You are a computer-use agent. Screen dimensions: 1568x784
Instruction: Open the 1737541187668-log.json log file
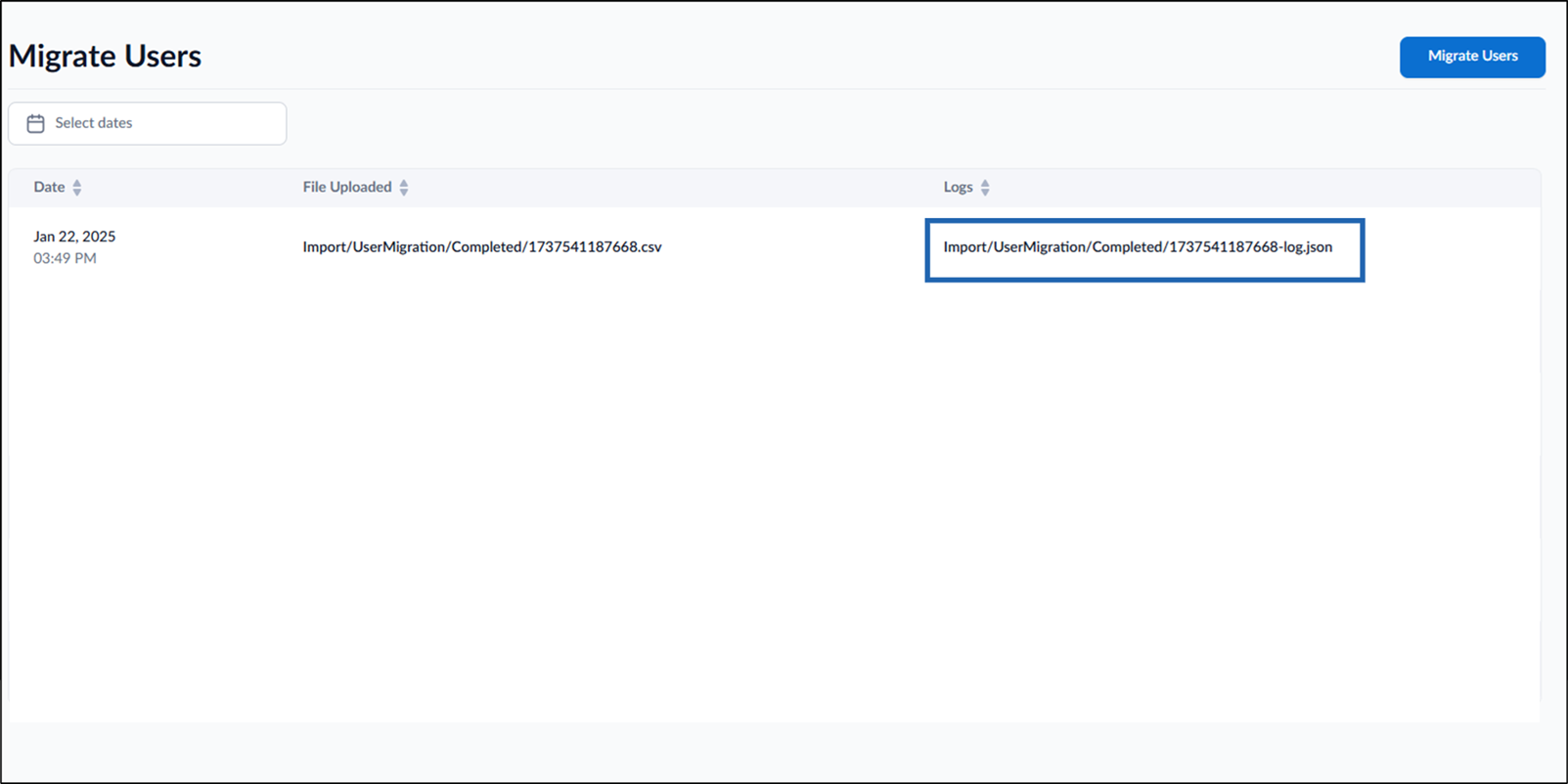[1138, 247]
